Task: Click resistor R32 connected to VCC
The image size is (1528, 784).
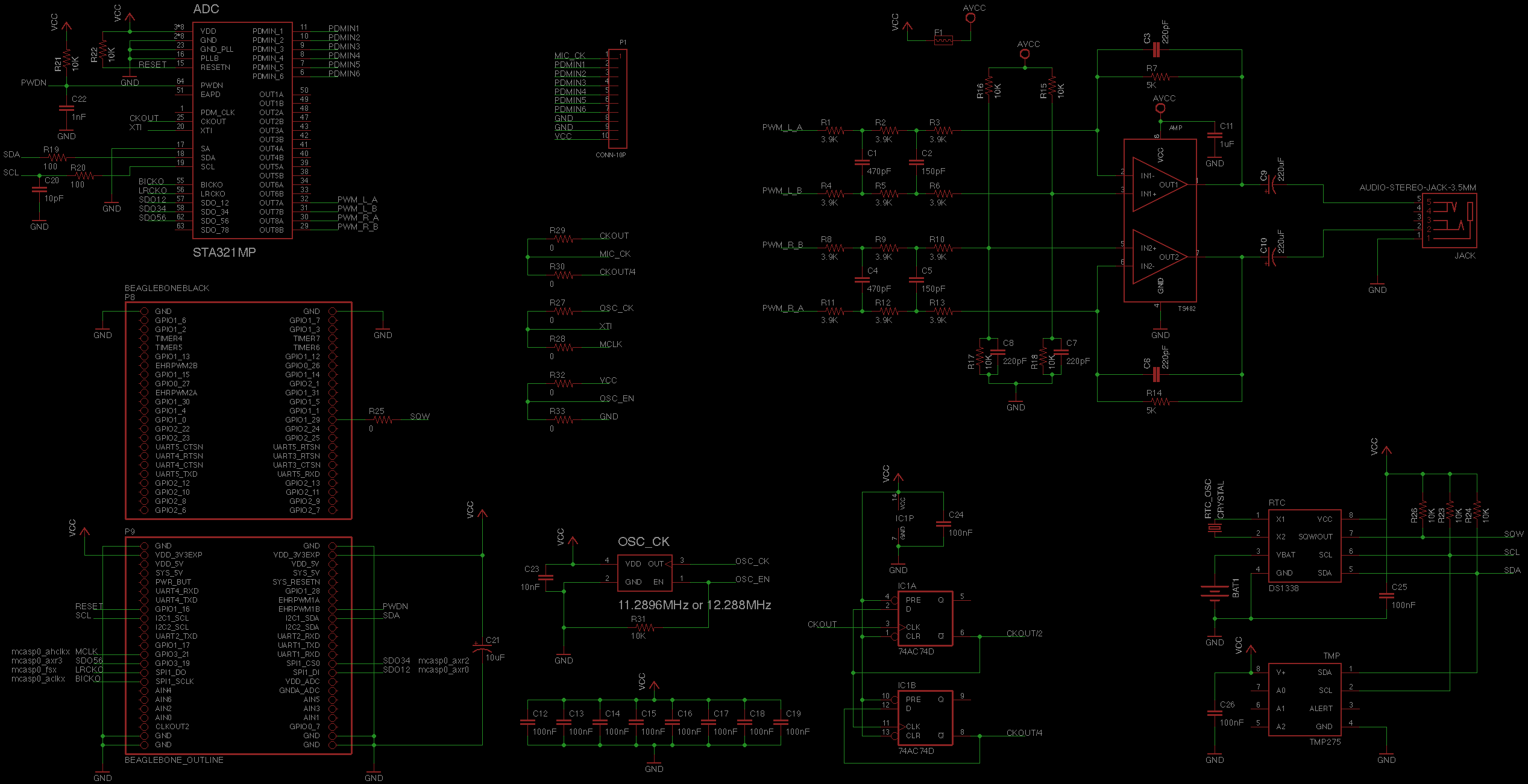Action: tap(562, 383)
